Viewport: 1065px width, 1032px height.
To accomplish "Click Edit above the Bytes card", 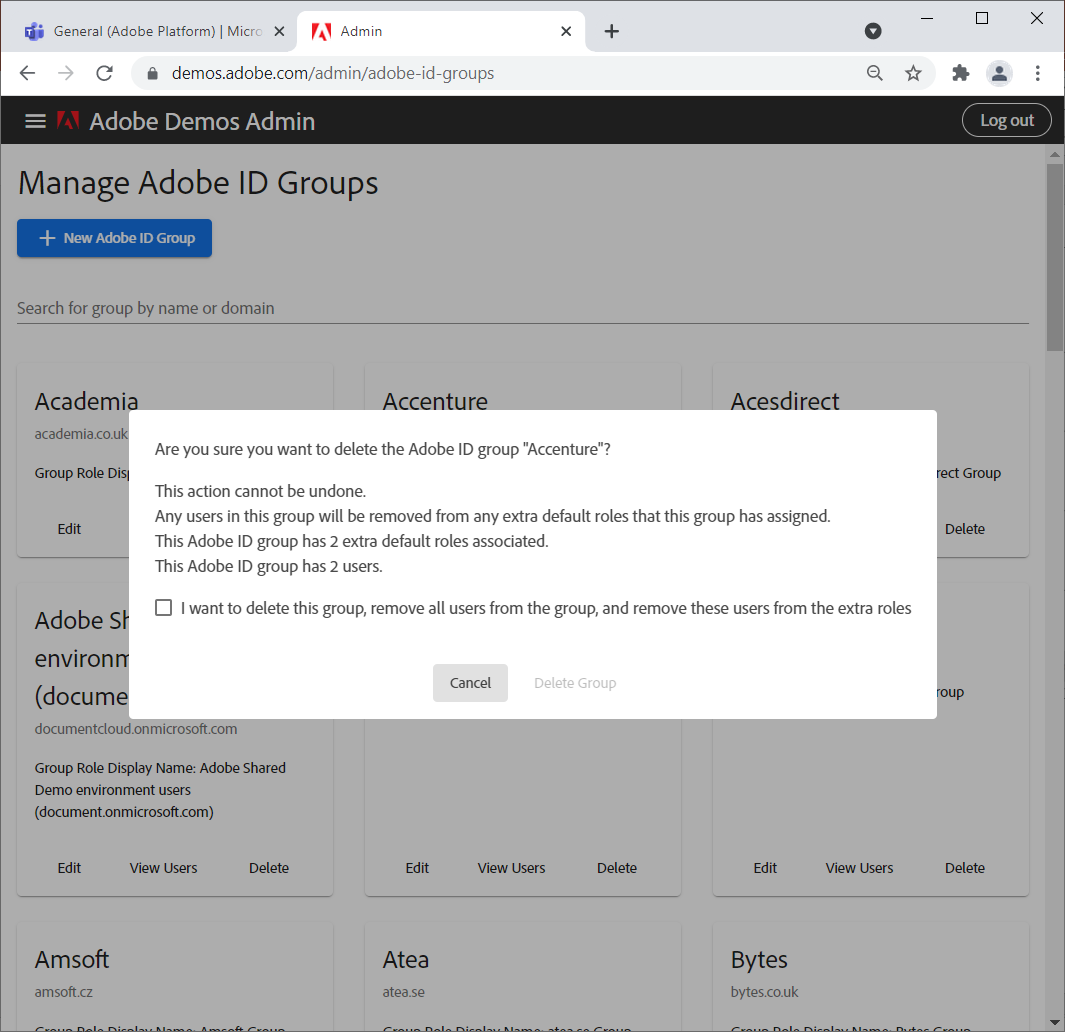I will 765,868.
